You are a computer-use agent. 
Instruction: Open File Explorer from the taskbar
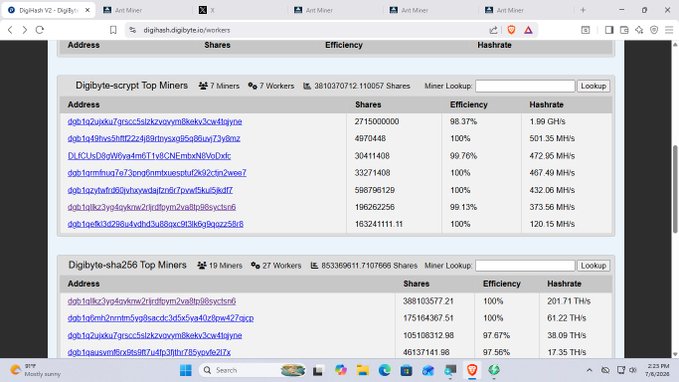coord(363,370)
